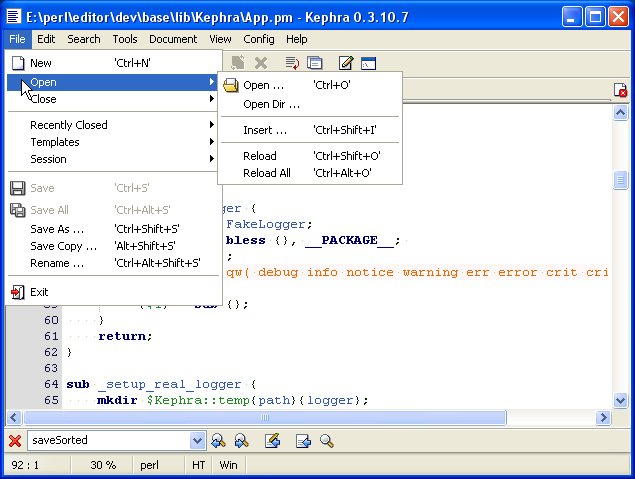Click the line wrap toolbar icon
The height and width of the screenshot is (479, 635).
pyautogui.click(x=292, y=63)
